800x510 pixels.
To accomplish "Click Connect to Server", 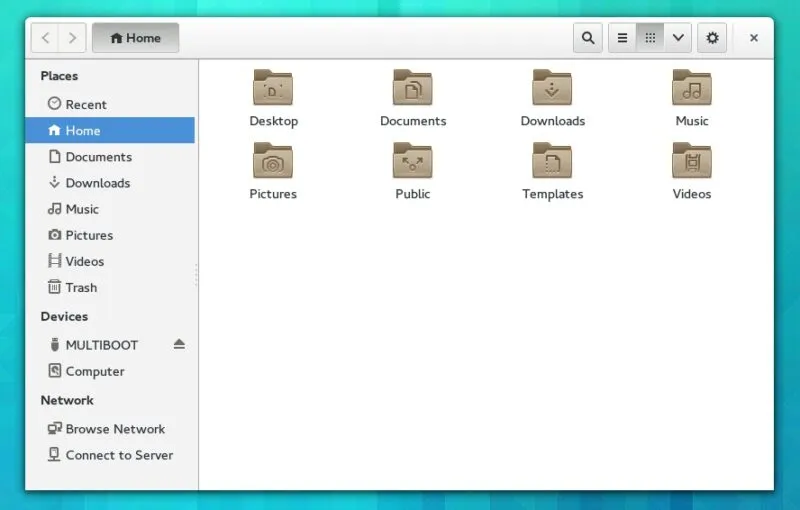I will point(110,454).
